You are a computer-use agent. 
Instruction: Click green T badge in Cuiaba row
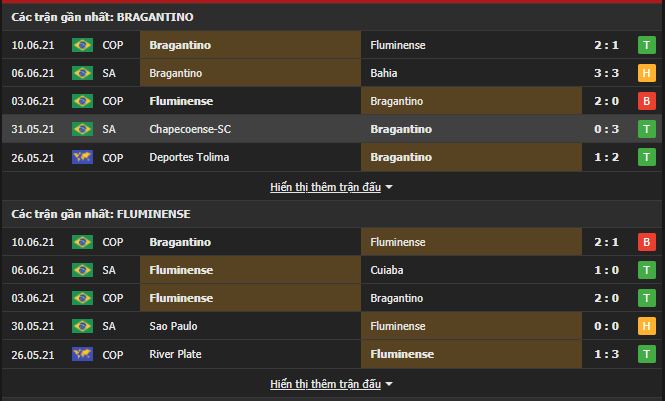coord(647,270)
